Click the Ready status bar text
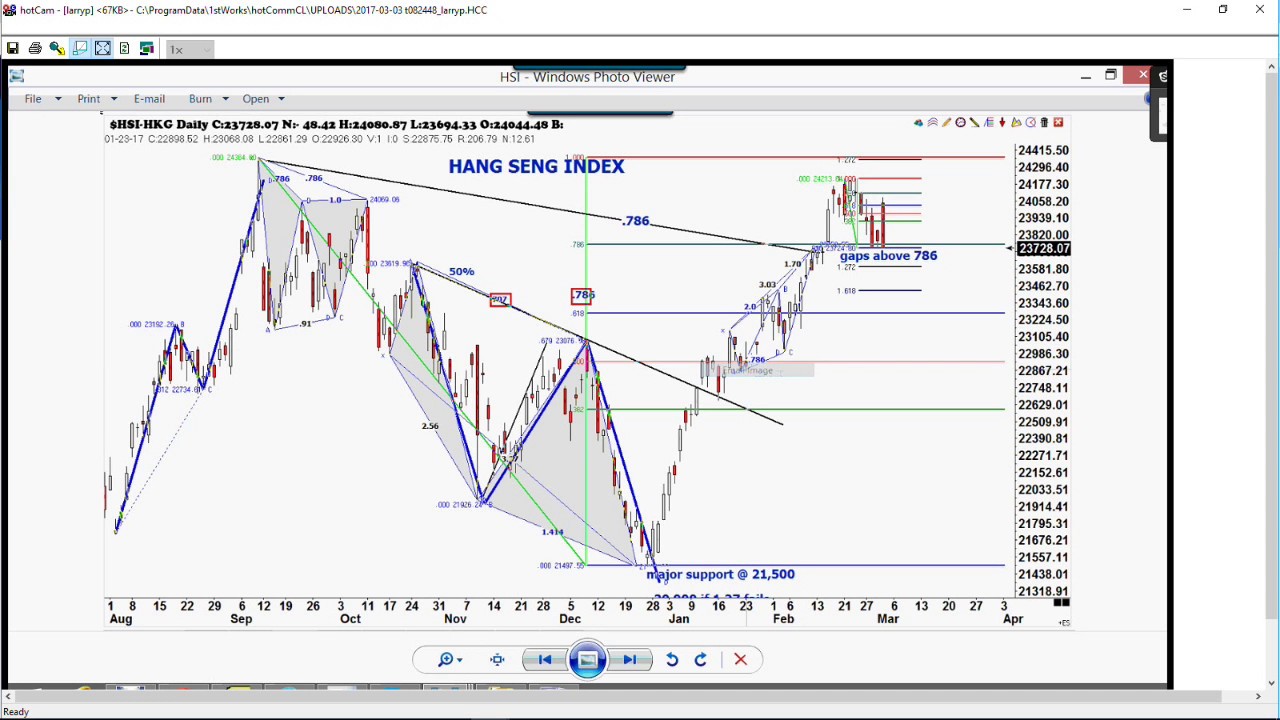Image resolution: width=1280 pixels, height=720 pixels. click(x=16, y=712)
